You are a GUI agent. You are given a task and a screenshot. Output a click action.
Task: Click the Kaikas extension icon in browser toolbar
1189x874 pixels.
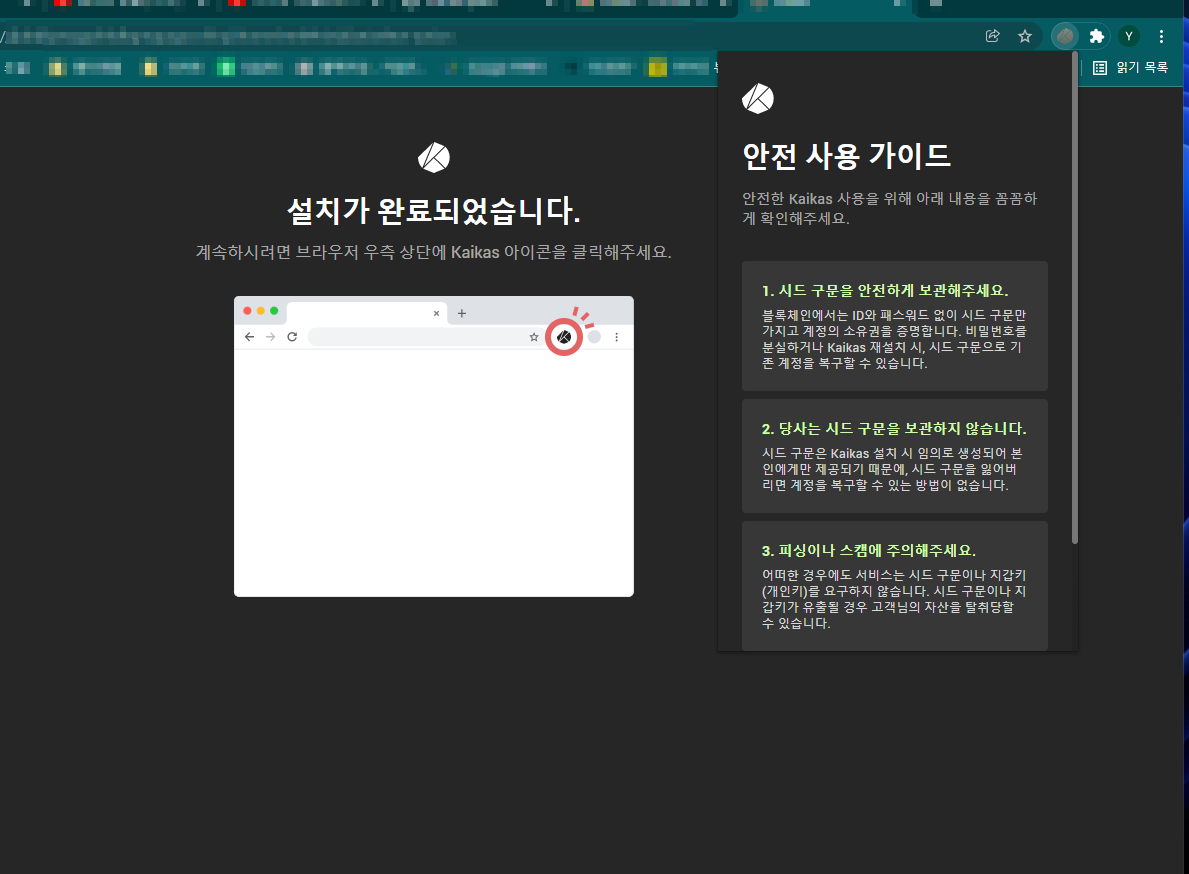point(1065,36)
